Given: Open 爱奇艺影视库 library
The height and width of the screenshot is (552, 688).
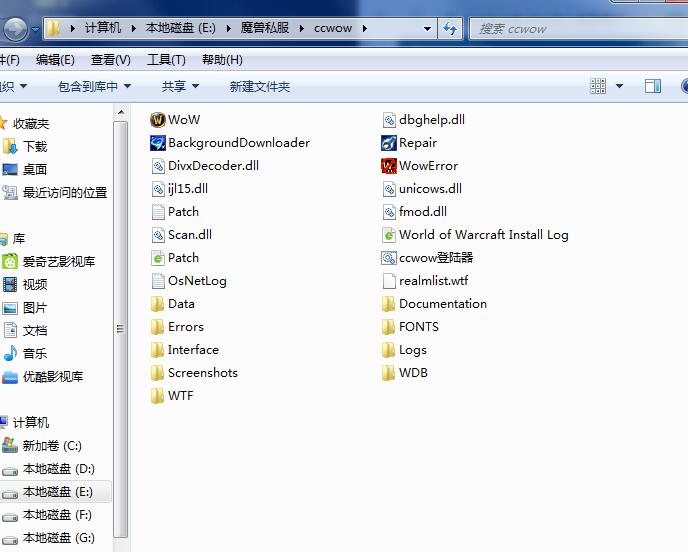Looking at the screenshot, I should click(x=59, y=262).
